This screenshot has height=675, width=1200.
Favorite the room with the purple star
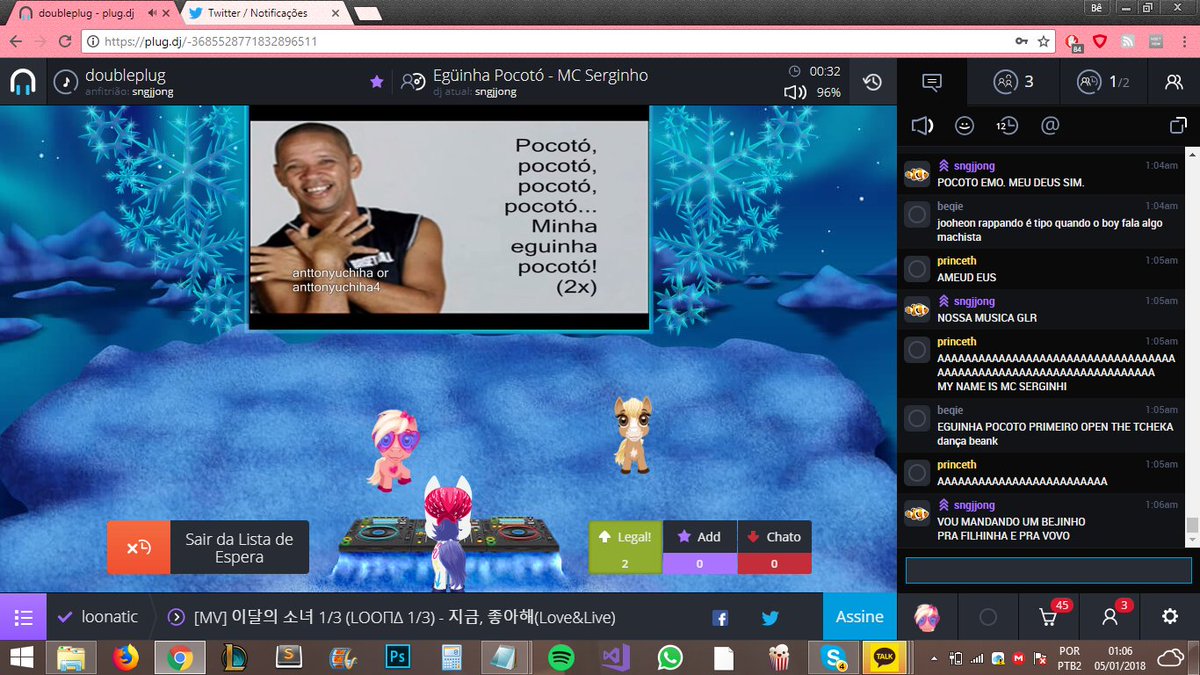pos(376,82)
